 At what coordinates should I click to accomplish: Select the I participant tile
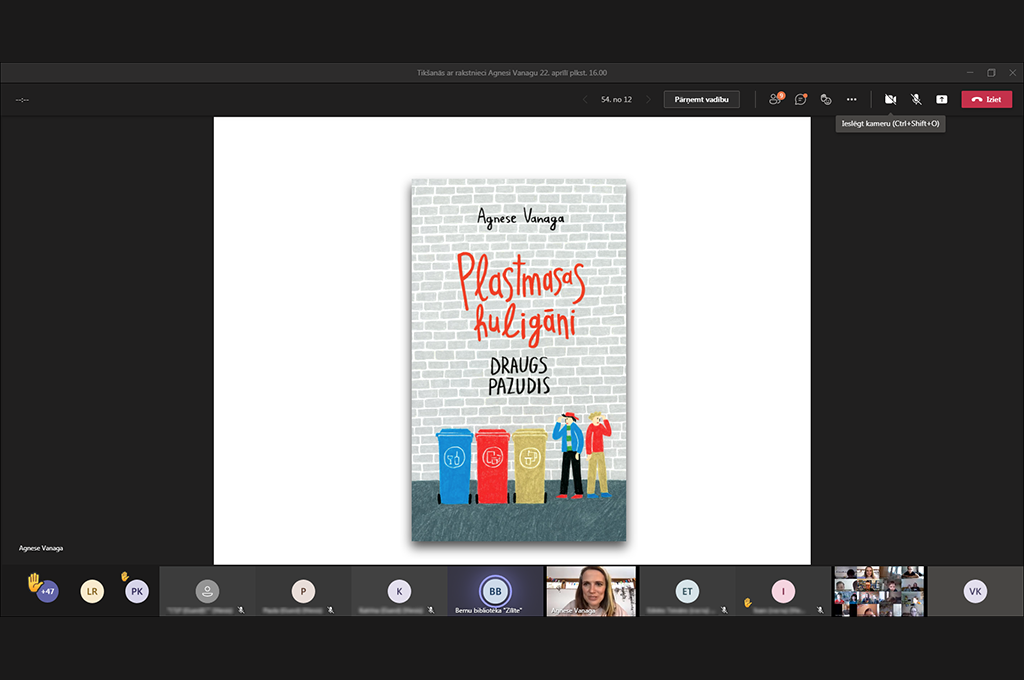(783, 591)
